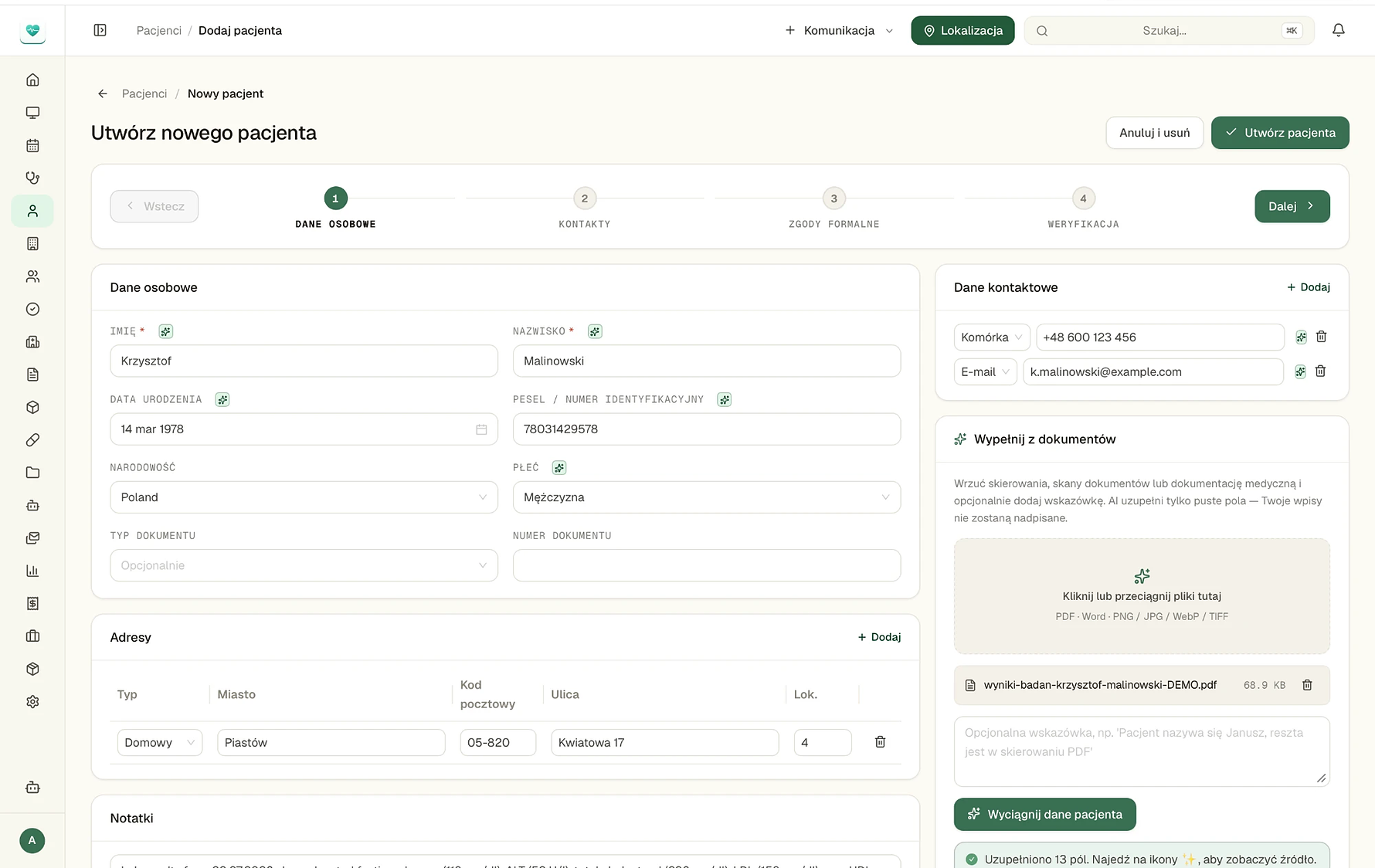Add a contact with Dodaj in Dane kontaktowe
This screenshot has width=1375, height=868.
1309,287
